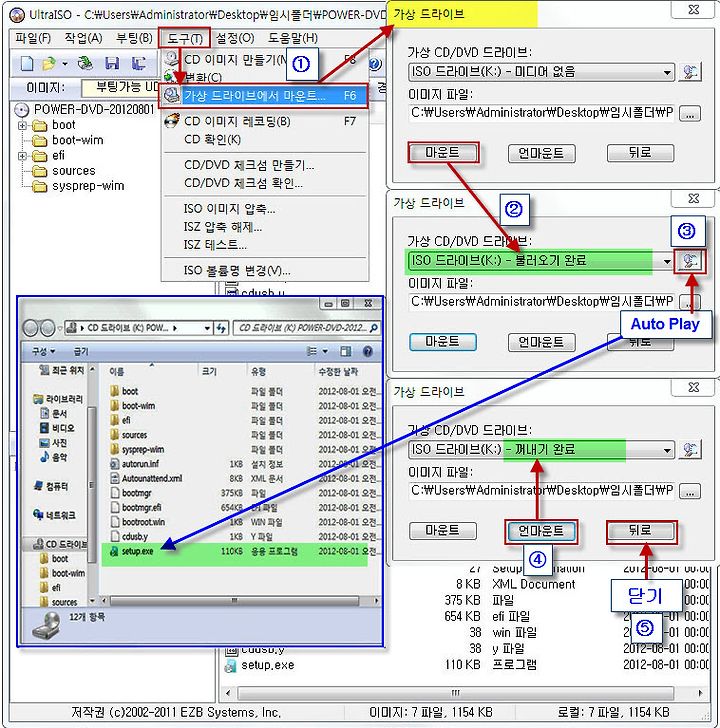The height and width of the screenshot is (728, 720).
Task: Click image file path field in 미디어 없음 dialog
Action: pos(542,113)
